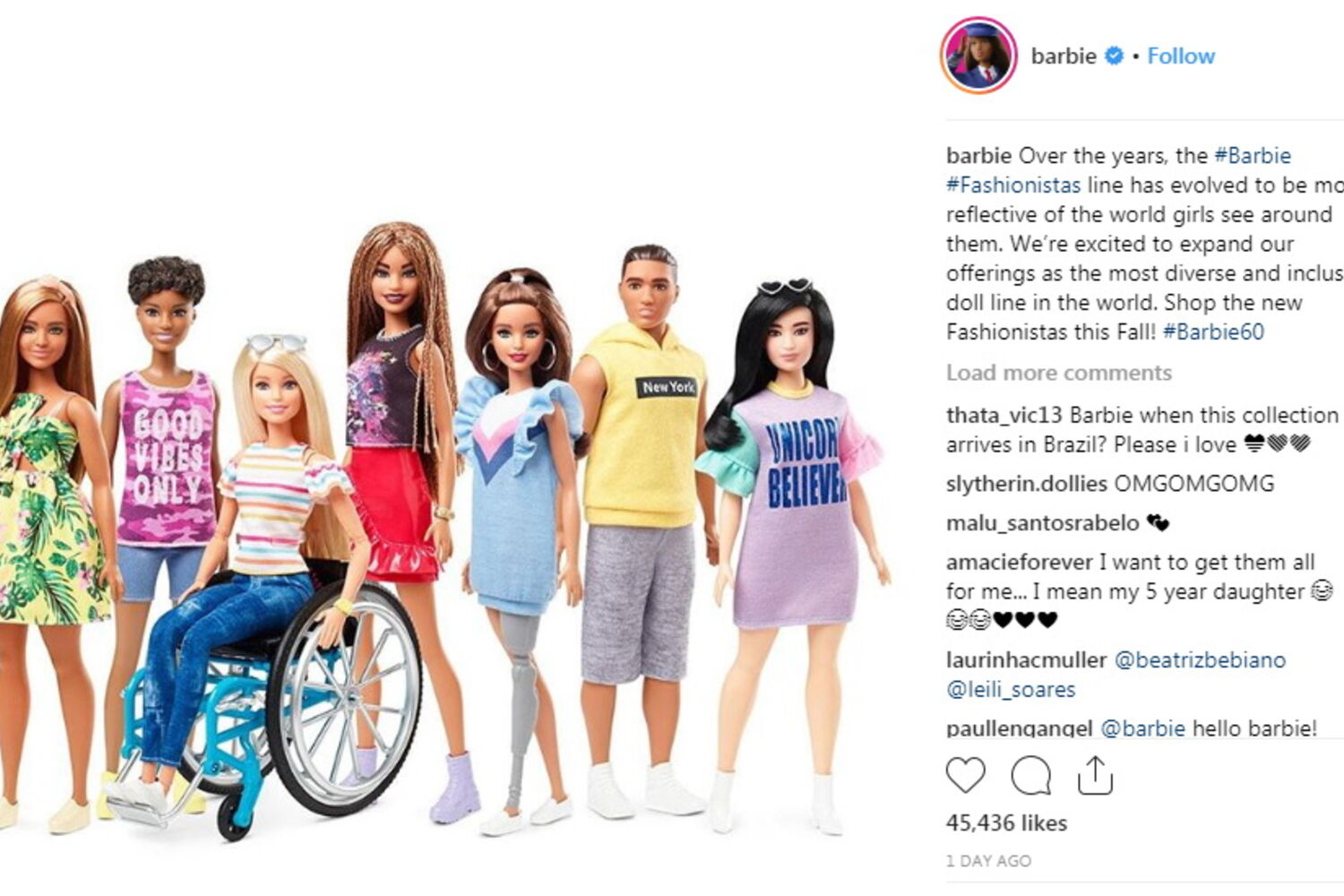Open amacieforever's profile from comments
Viewport: 1344px width, 896px height.
coord(1020,562)
